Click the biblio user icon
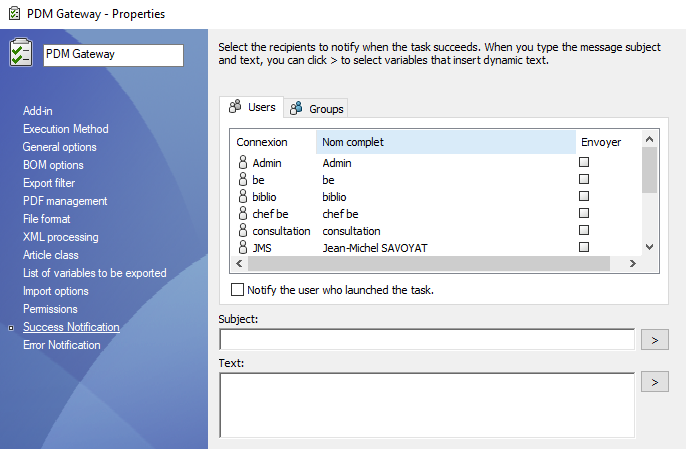 (x=242, y=197)
